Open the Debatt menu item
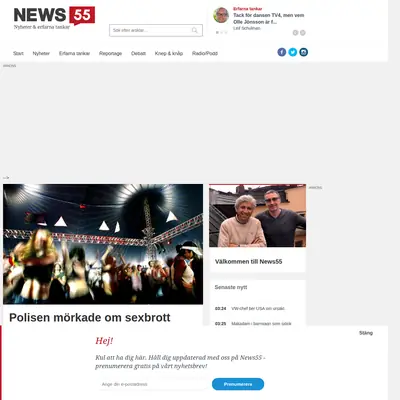This screenshot has width=400, height=400. (138, 53)
